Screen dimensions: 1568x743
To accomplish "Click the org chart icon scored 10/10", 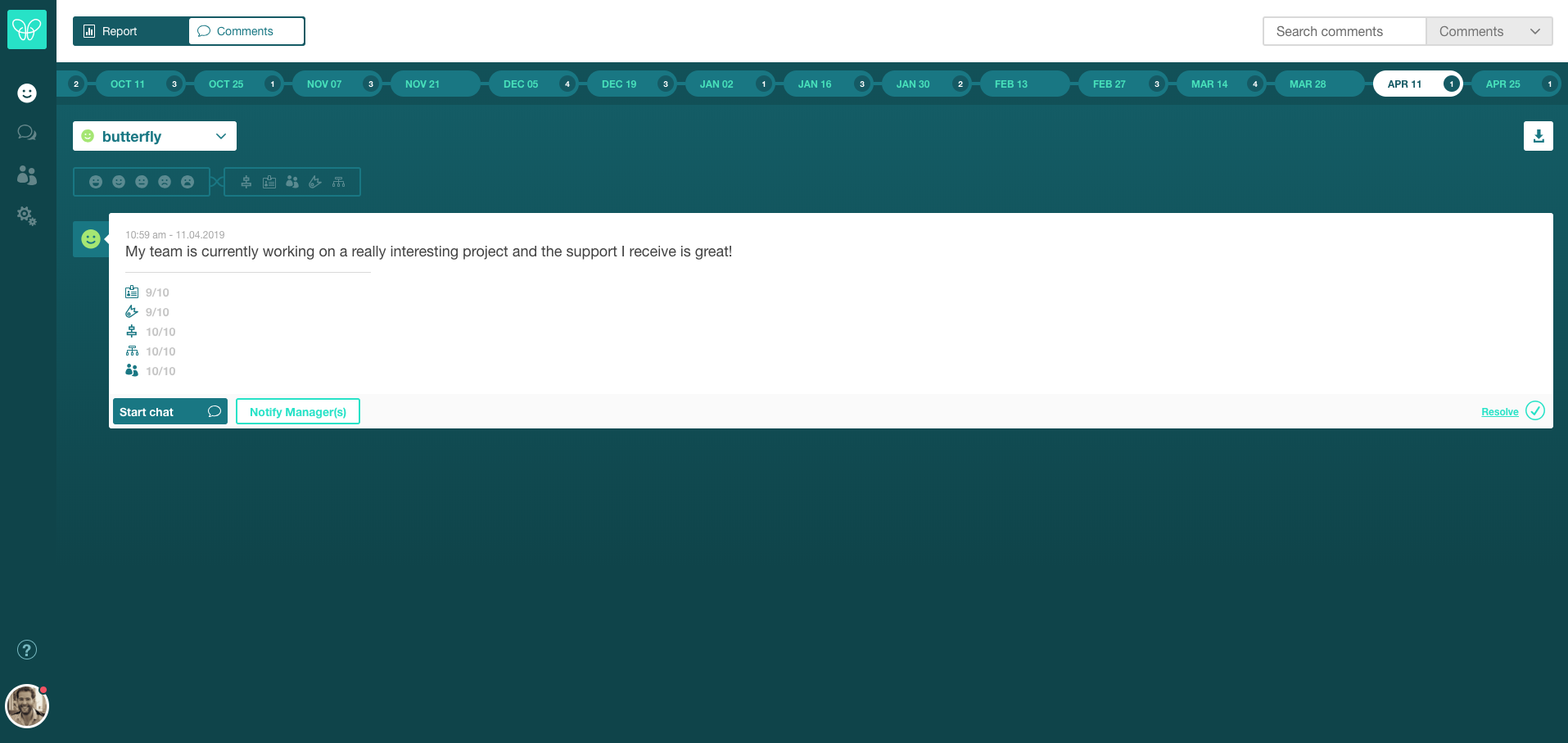I will pos(132,351).
